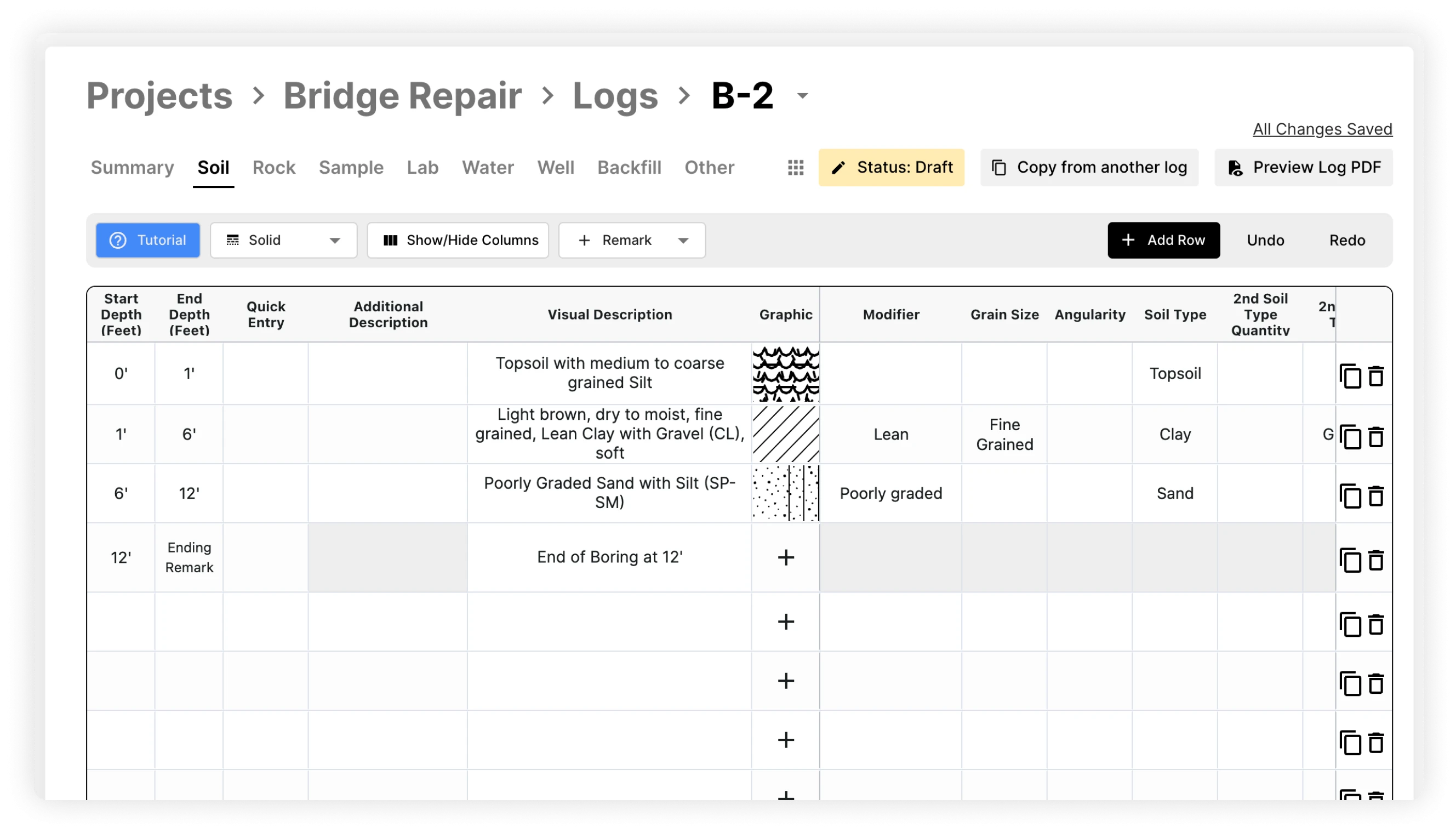Open the Tutorial help button
Viewport: 1456px width, 833px height.
click(148, 240)
